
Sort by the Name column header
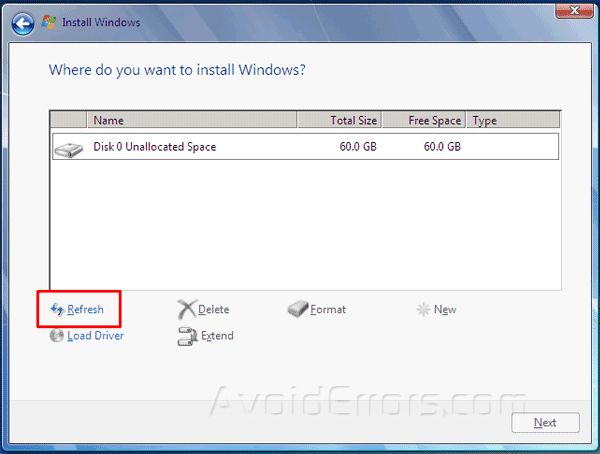[192, 120]
